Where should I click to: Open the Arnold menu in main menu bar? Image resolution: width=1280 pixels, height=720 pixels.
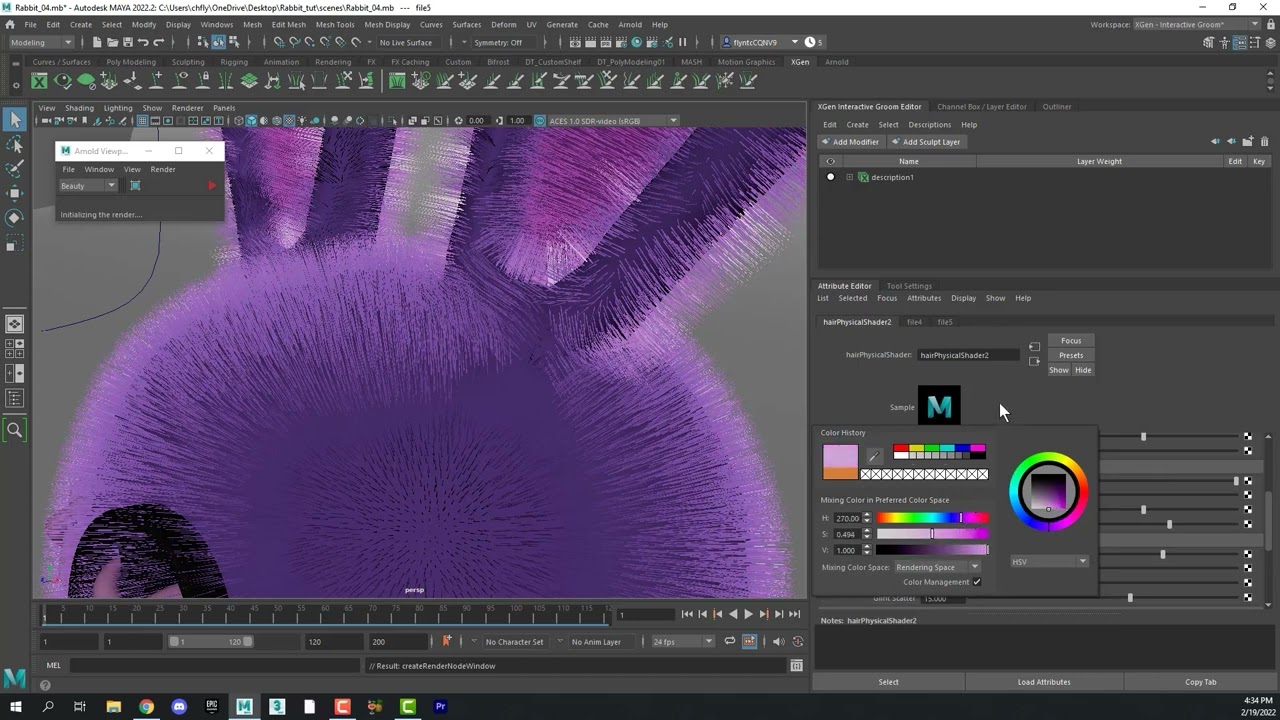tap(630, 24)
